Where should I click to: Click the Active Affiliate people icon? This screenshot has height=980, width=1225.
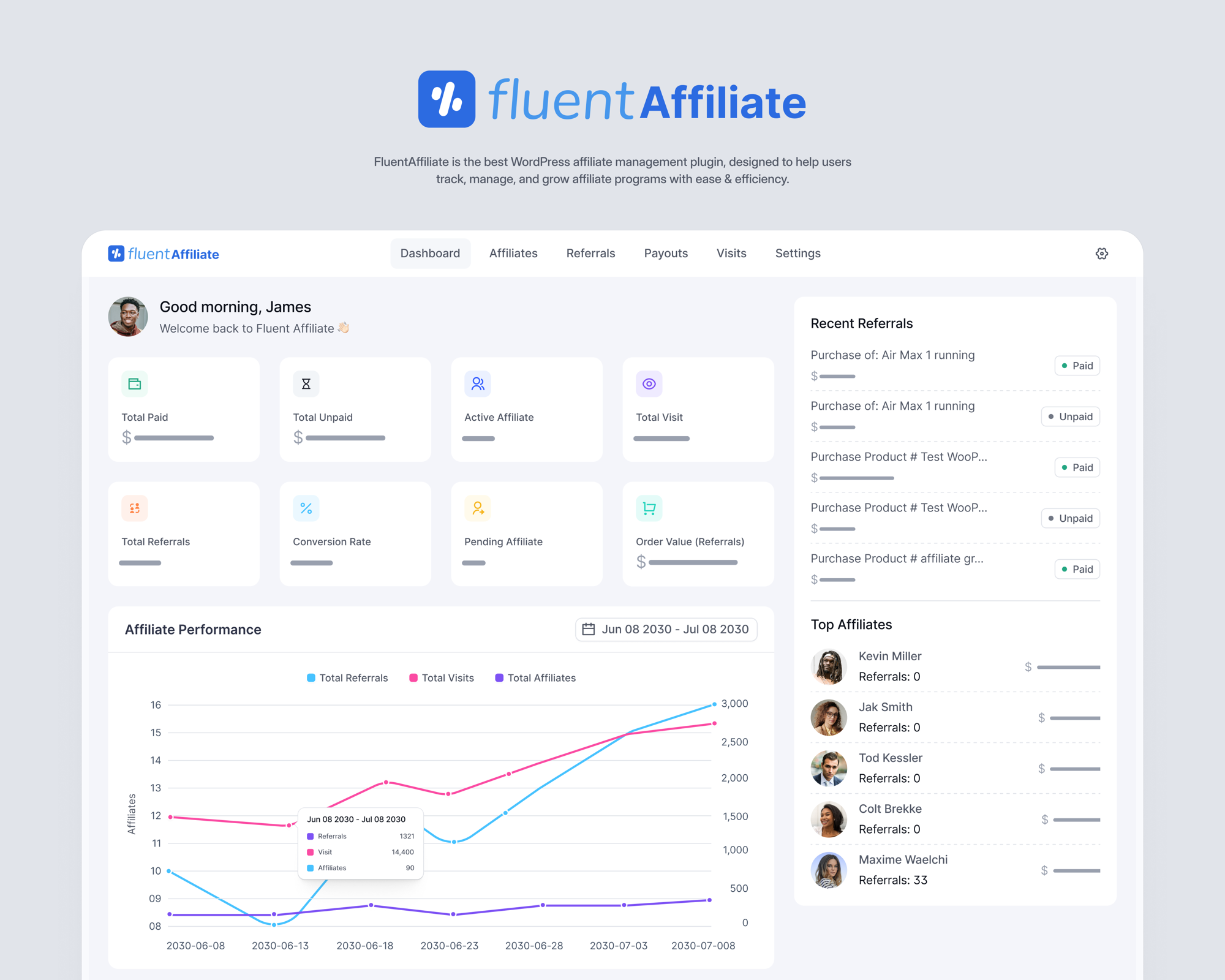point(478,384)
